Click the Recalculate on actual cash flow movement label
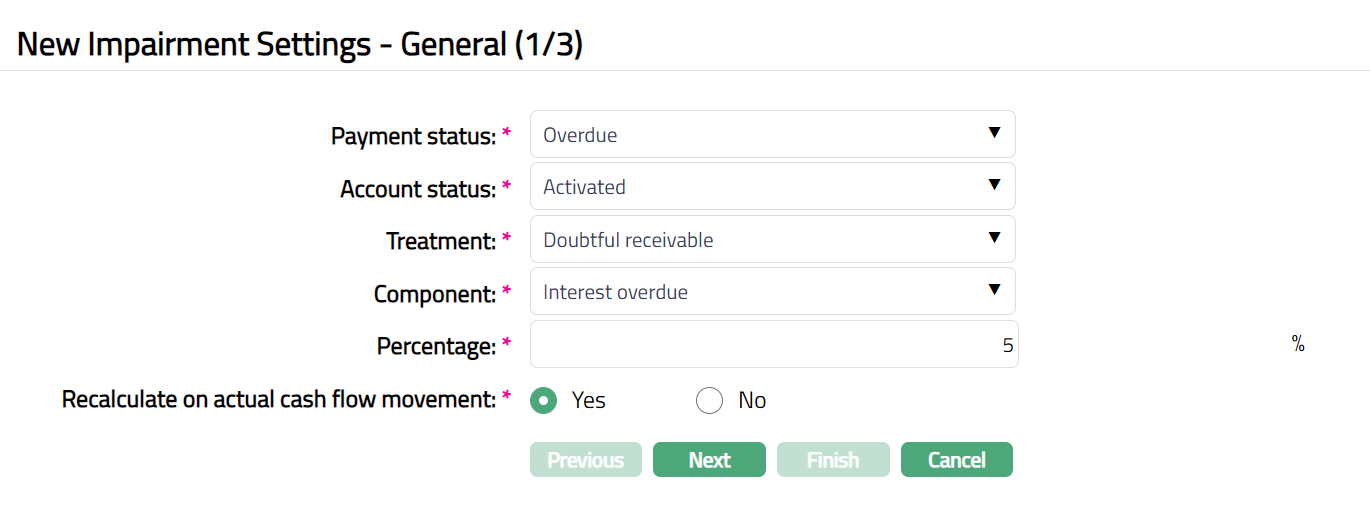1370x506 pixels. pos(279,400)
